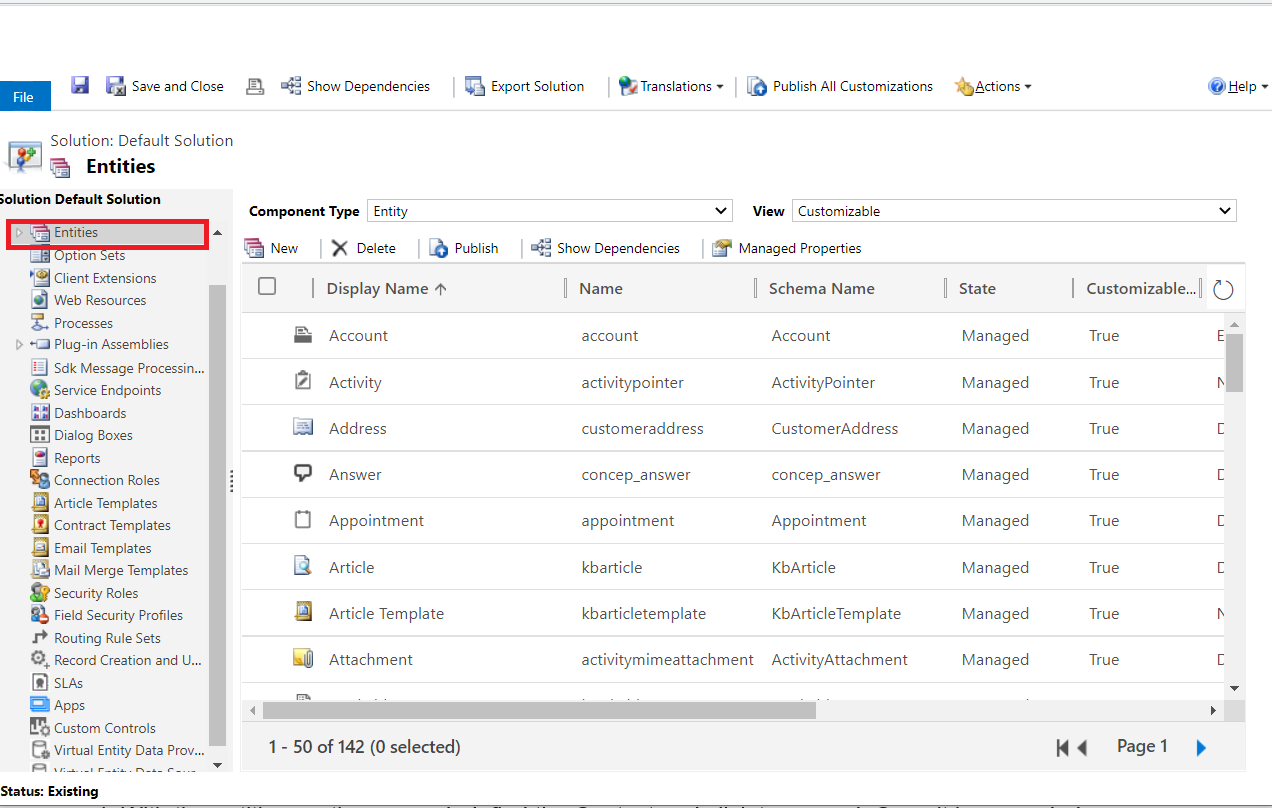This screenshot has height=808, width=1286.
Task: Open the Help menu
Action: coord(1237,86)
